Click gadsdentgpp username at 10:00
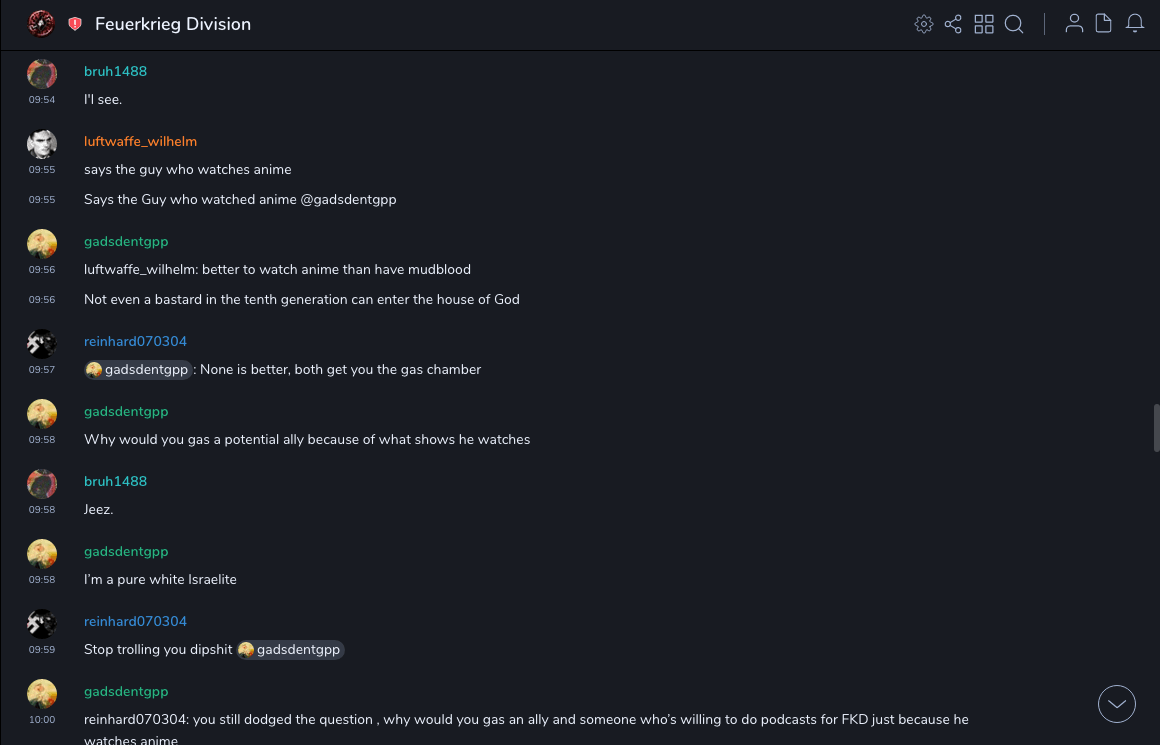This screenshot has height=745, width=1160. click(126, 691)
